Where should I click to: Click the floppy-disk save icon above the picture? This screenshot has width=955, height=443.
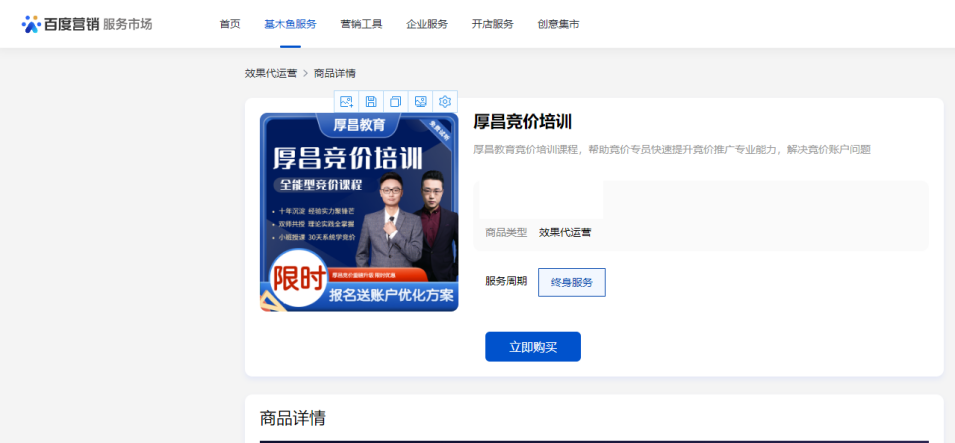coord(371,102)
